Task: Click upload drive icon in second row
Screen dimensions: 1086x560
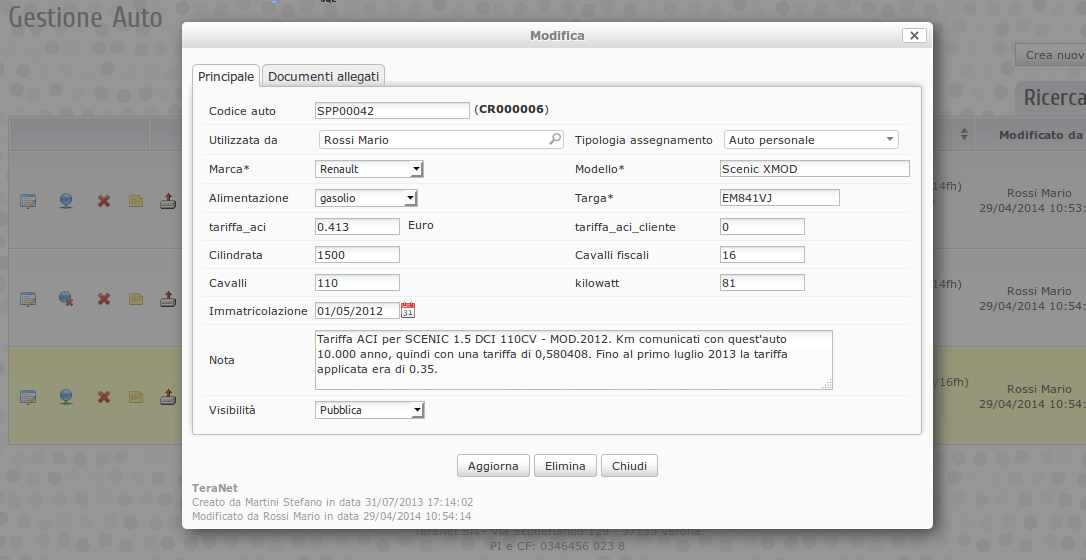Action: click(x=168, y=299)
